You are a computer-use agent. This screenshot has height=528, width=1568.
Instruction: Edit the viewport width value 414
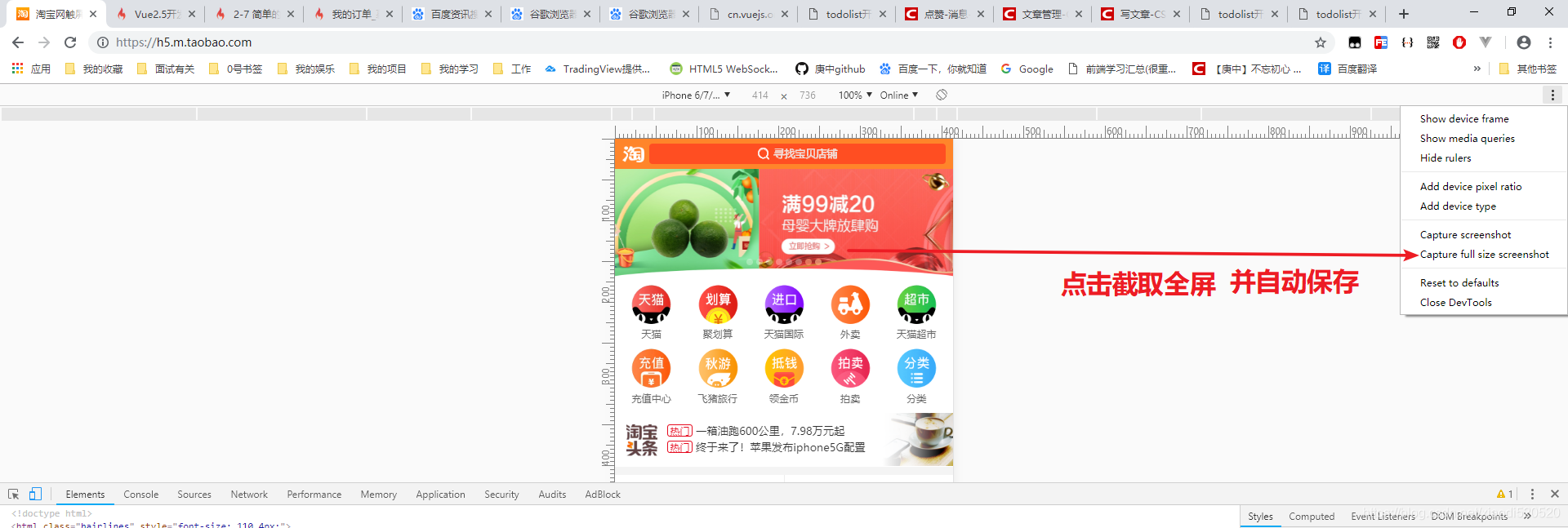click(760, 95)
